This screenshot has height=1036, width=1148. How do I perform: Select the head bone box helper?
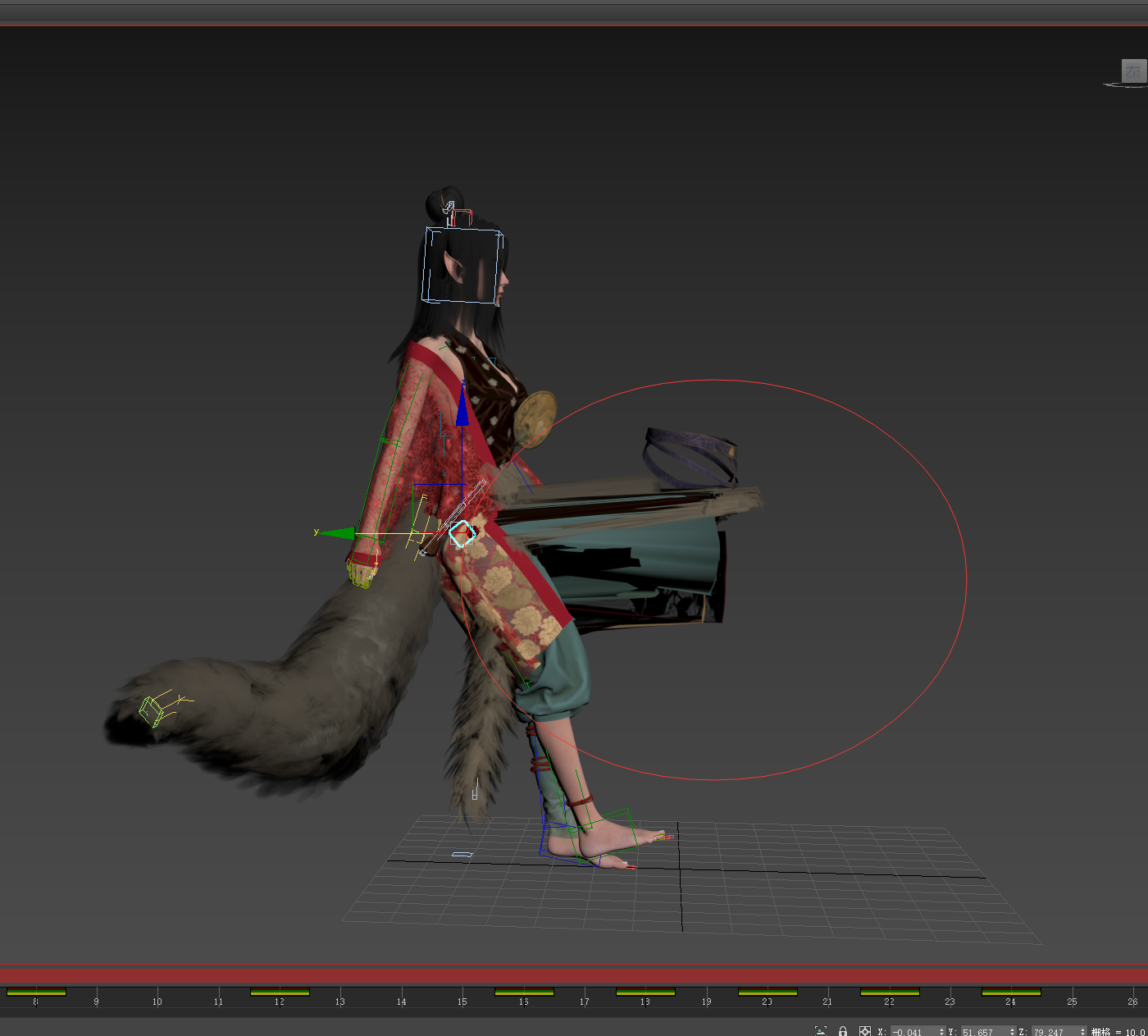(463, 266)
